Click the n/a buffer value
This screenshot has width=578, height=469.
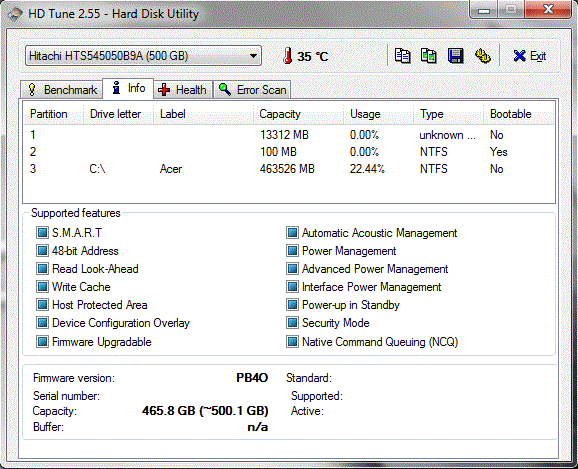tap(258, 427)
